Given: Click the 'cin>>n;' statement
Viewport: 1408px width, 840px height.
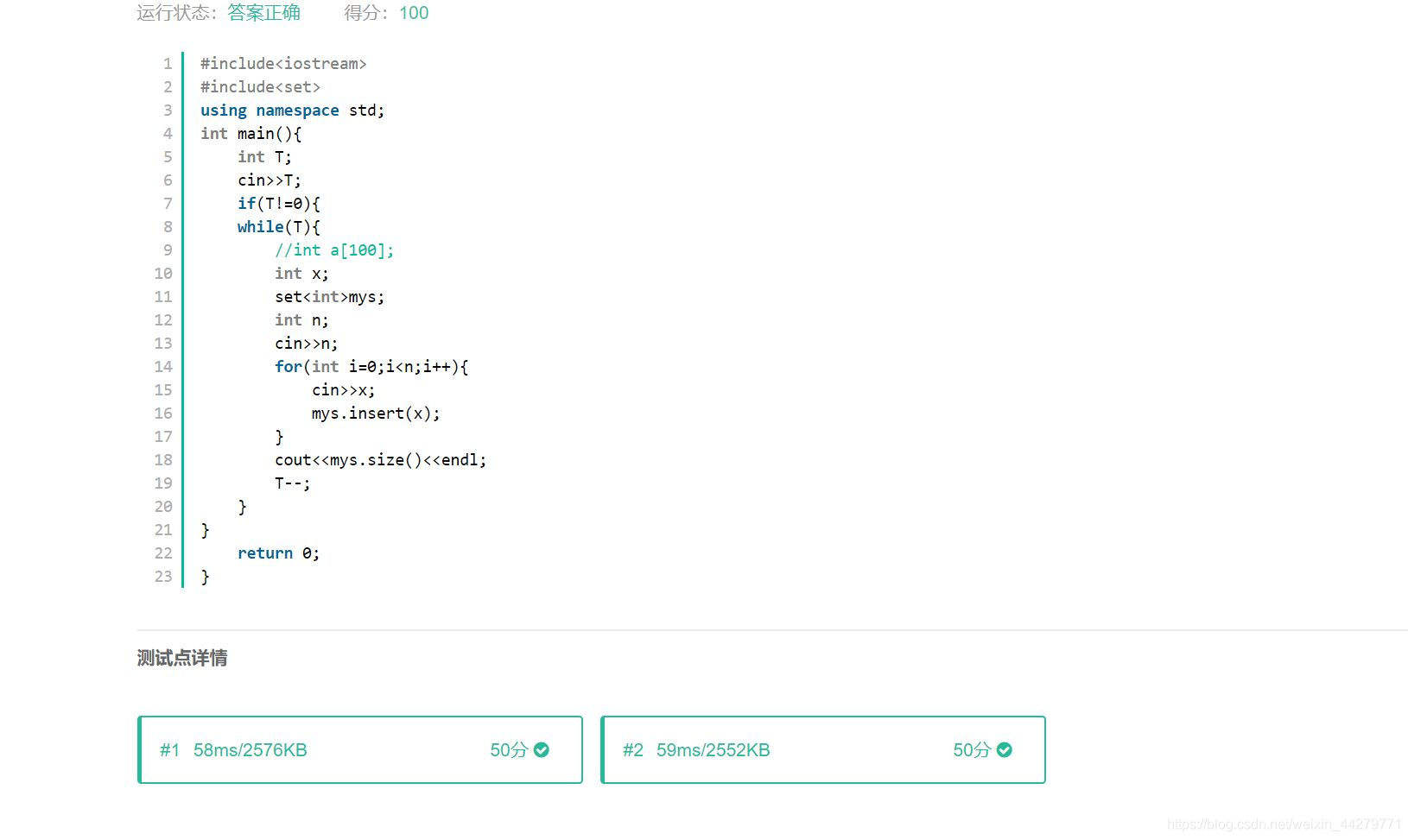Looking at the screenshot, I should coord(306,344).
